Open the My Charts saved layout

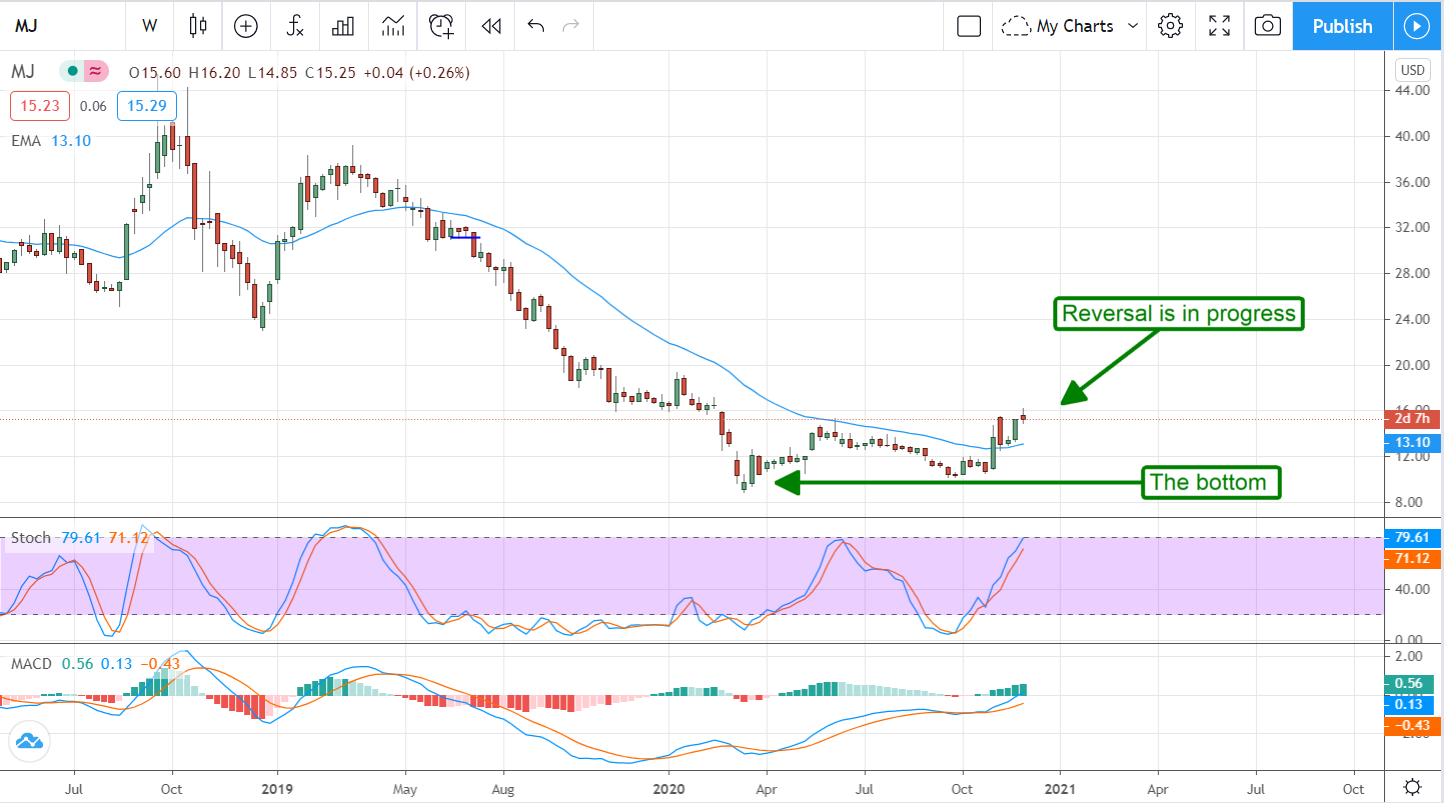1059,26
